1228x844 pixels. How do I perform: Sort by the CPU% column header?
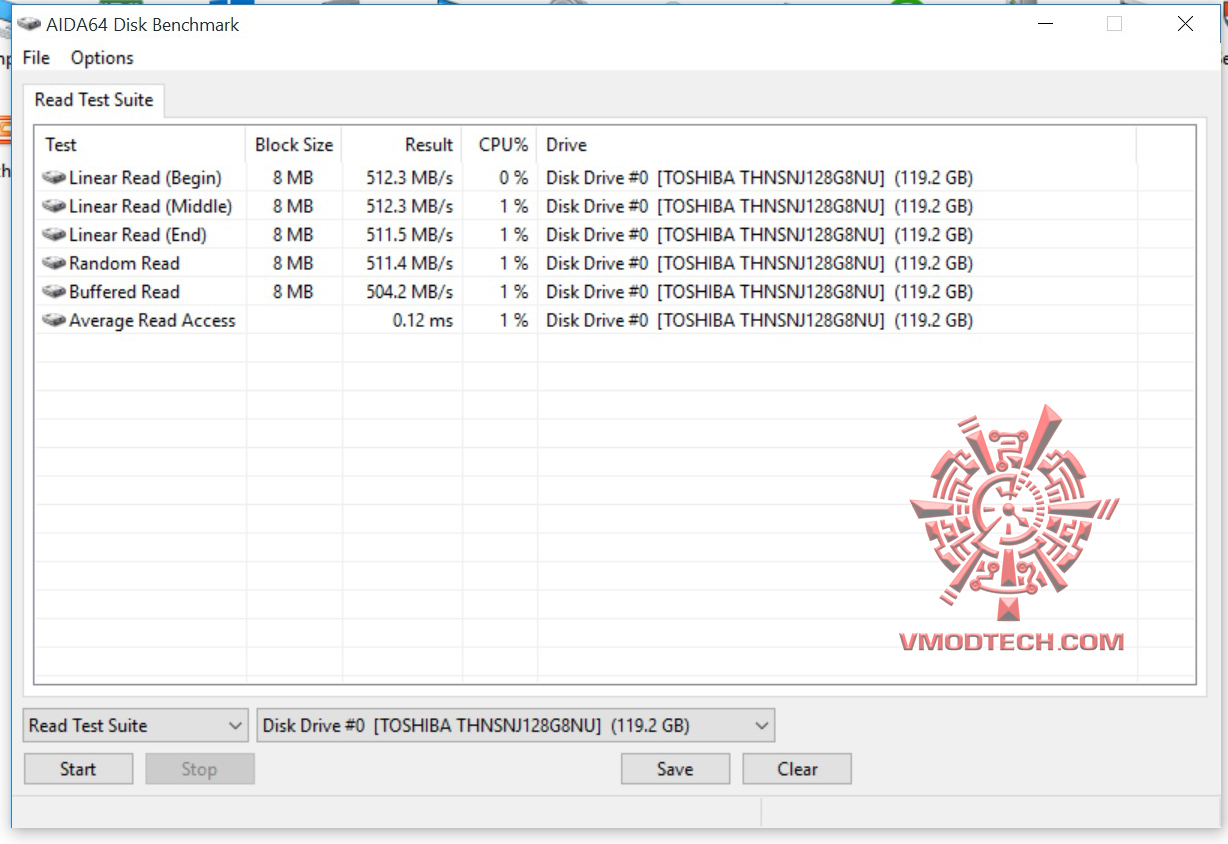pyautogui.click(x=500, y=145)
